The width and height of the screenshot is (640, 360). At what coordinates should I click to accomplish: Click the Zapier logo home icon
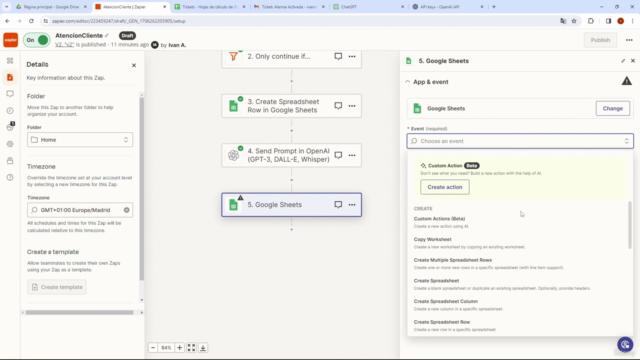pos(11,40)
